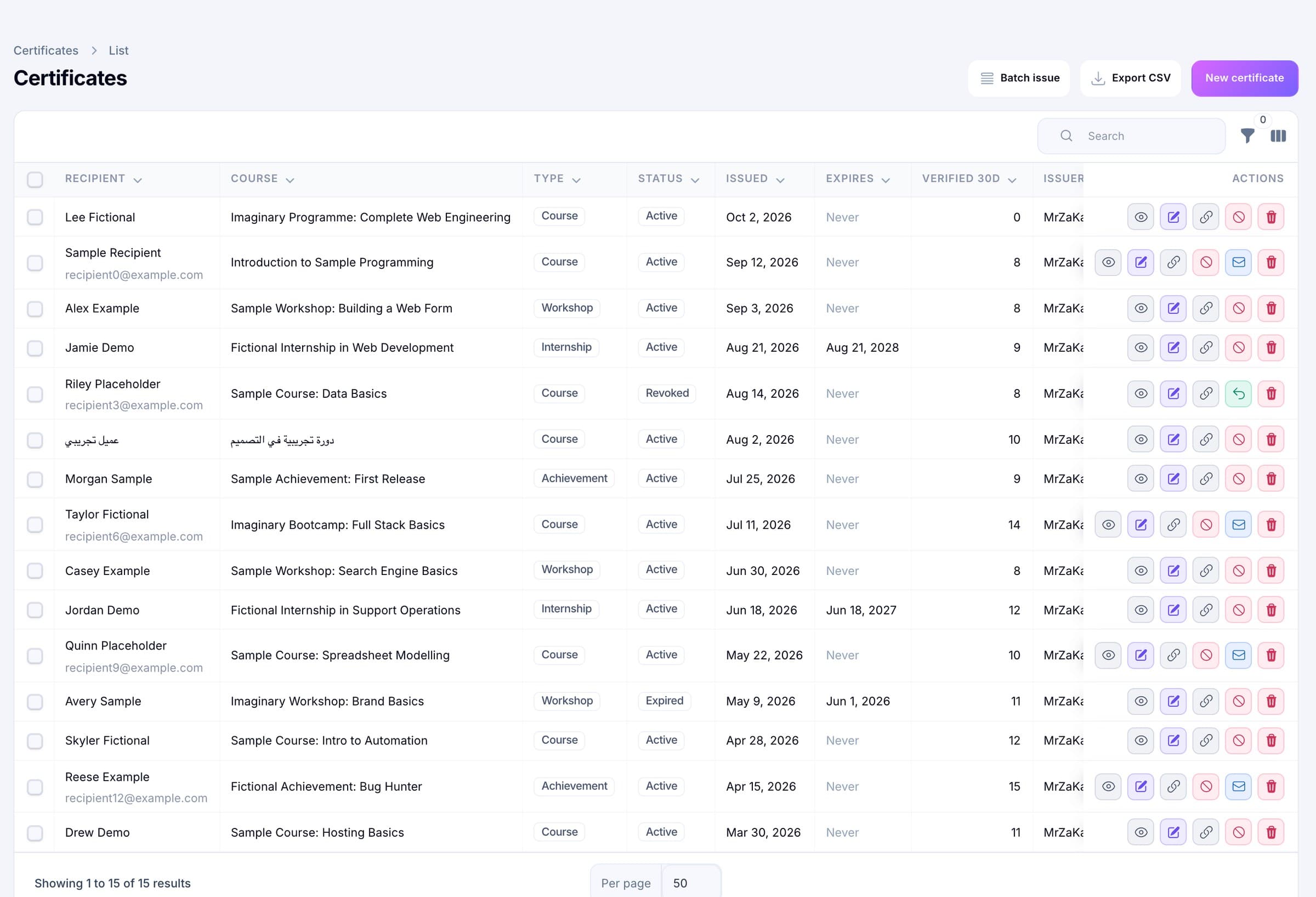The width and height of the screenshot is (1316, 897).
Task: Open the List breadcrumb
Action: click(x=118, y=50)
